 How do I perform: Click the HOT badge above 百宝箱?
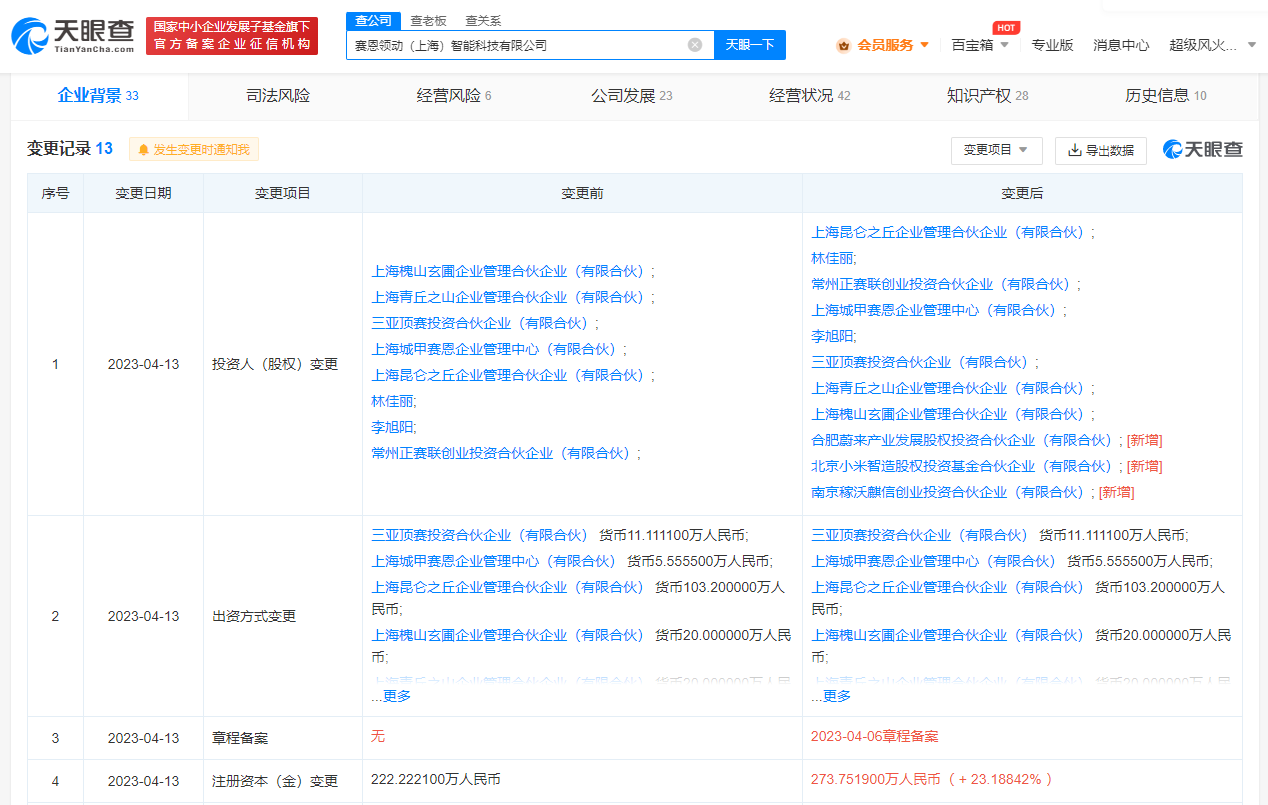click(x=1006, y=28)
